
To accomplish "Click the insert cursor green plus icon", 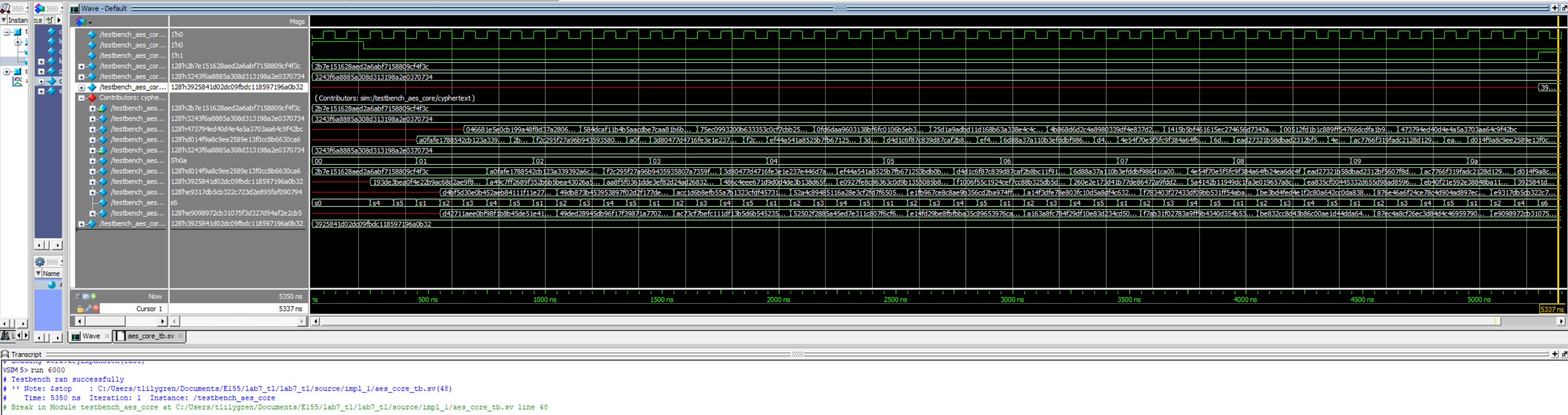I will [x=93, y=296].
